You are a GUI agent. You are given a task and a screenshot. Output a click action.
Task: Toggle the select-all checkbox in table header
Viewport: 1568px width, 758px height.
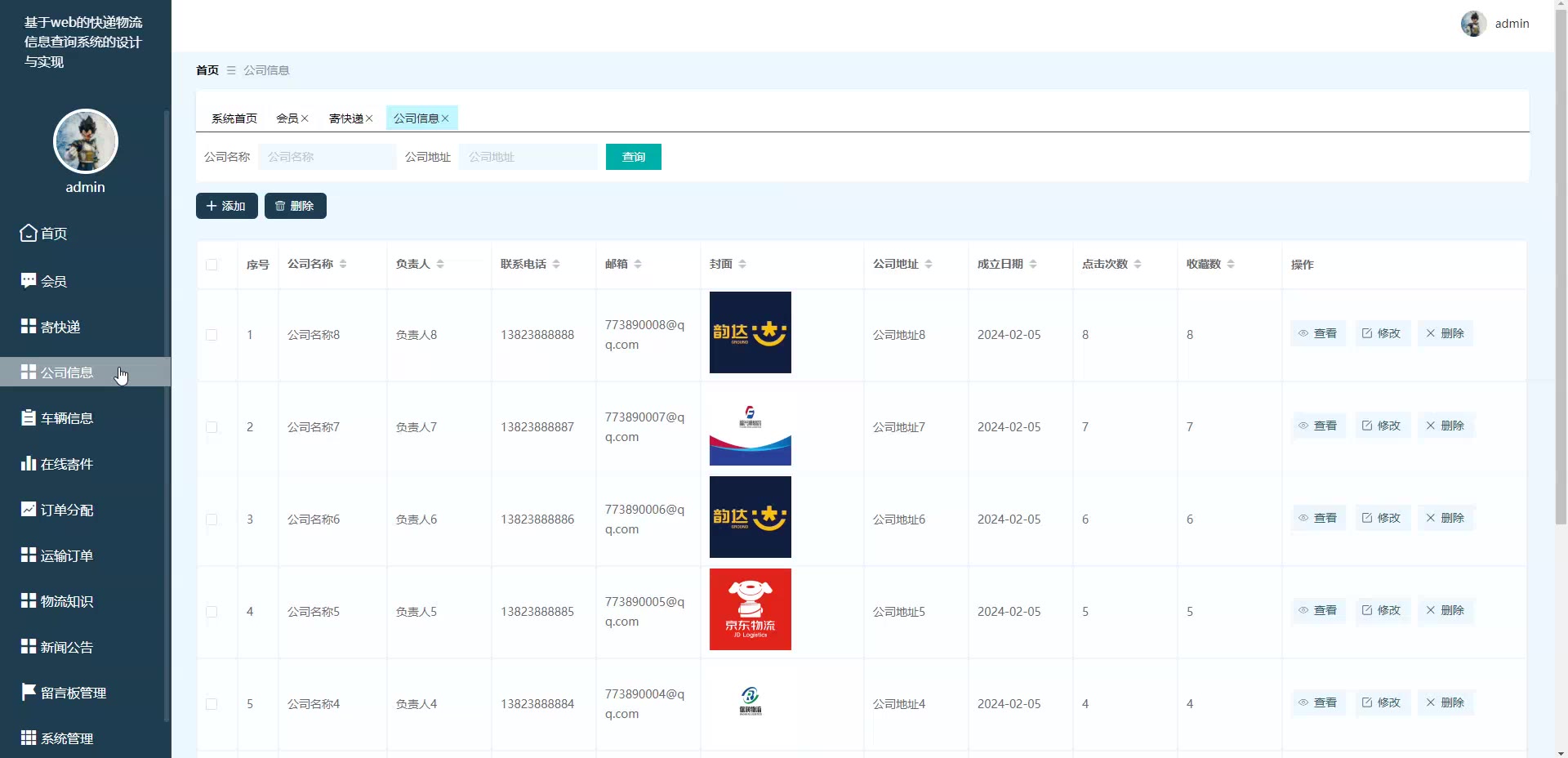[x=212, y=265]
